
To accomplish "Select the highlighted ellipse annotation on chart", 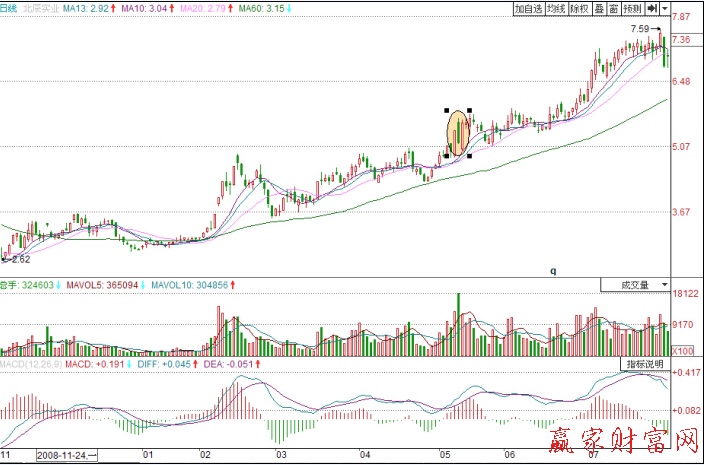I will [457, 133].
